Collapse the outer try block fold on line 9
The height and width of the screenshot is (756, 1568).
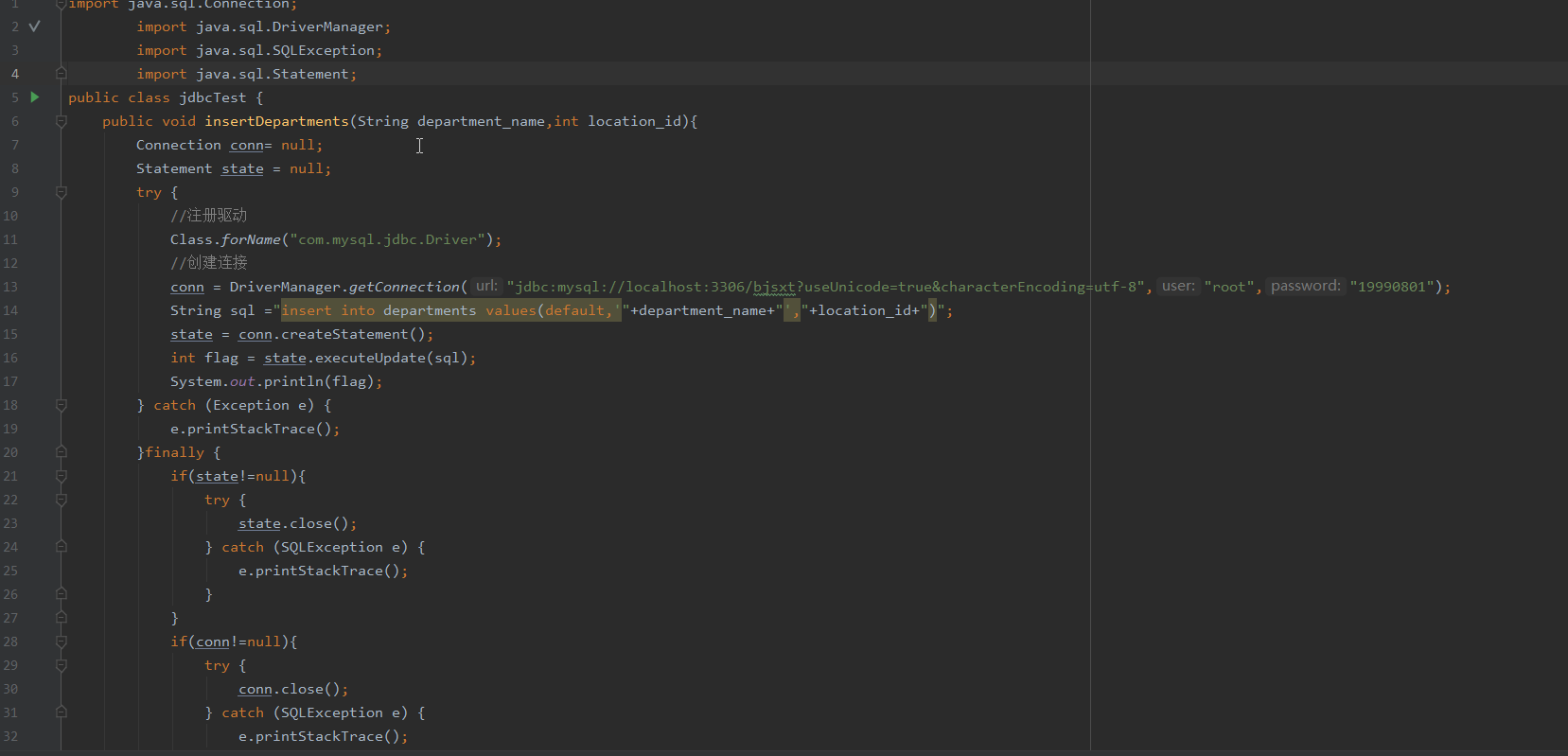click(61, 192)
